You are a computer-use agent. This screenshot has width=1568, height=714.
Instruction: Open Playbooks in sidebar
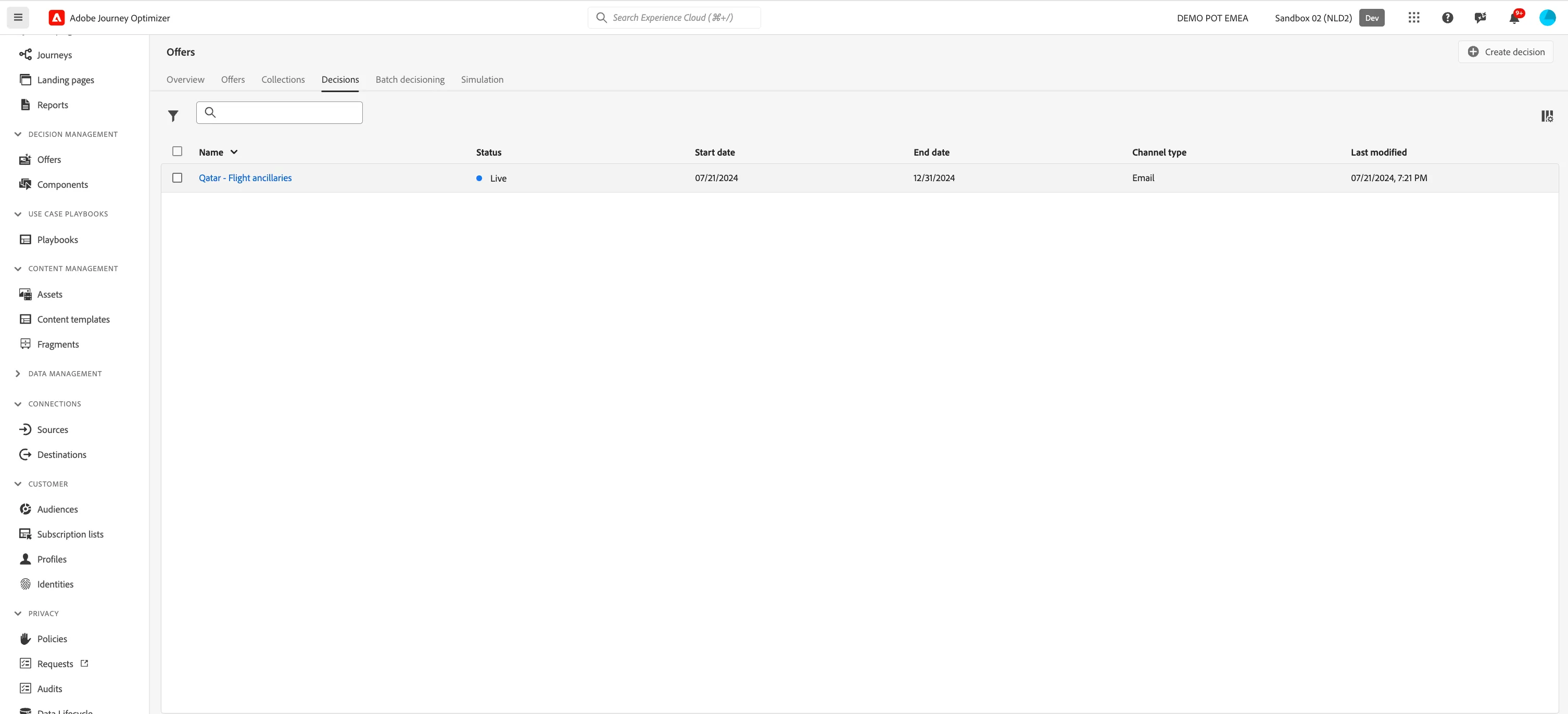click(x=57, y=240)
